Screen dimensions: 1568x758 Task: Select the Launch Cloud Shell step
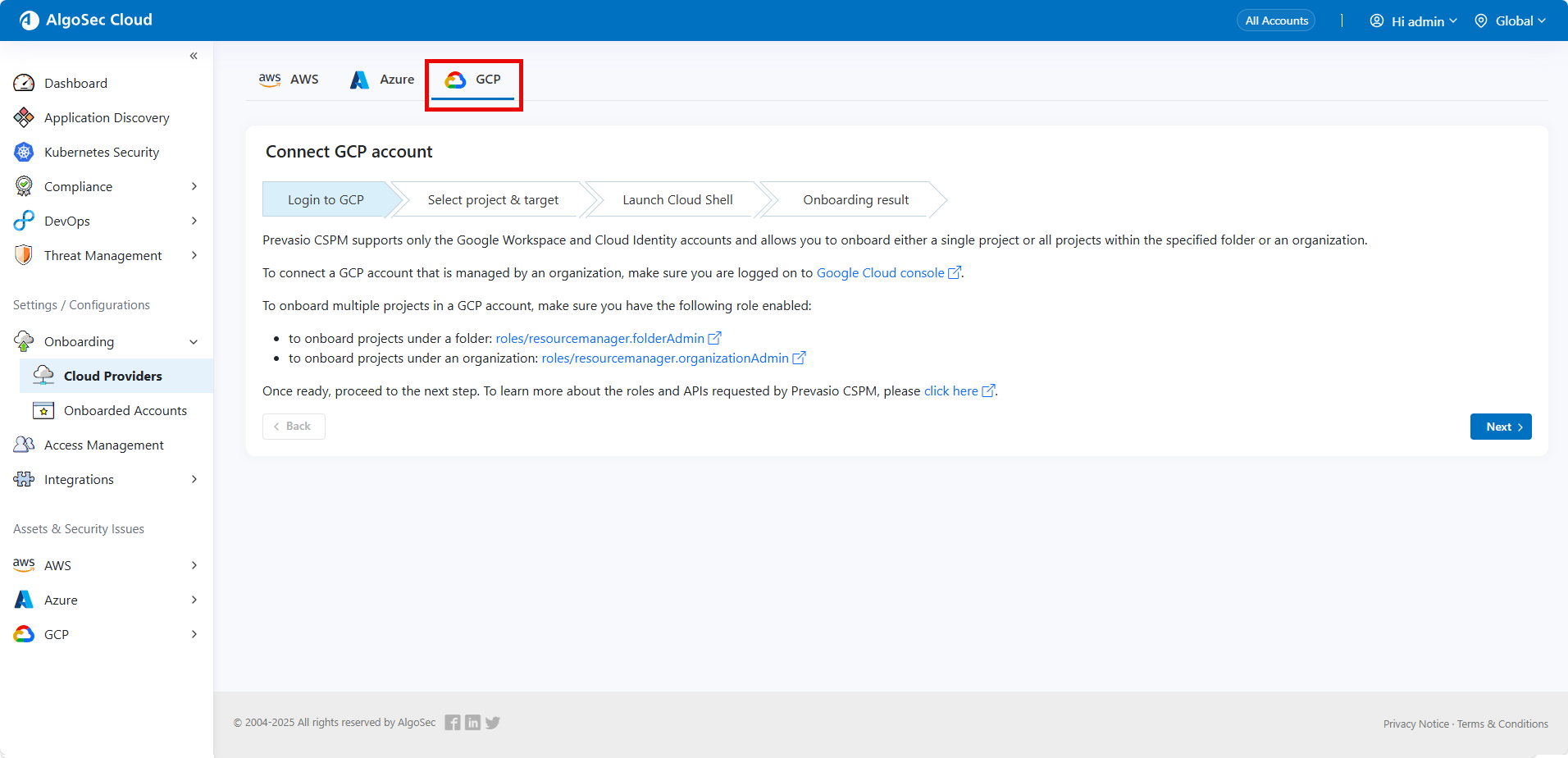click(677, 199)
